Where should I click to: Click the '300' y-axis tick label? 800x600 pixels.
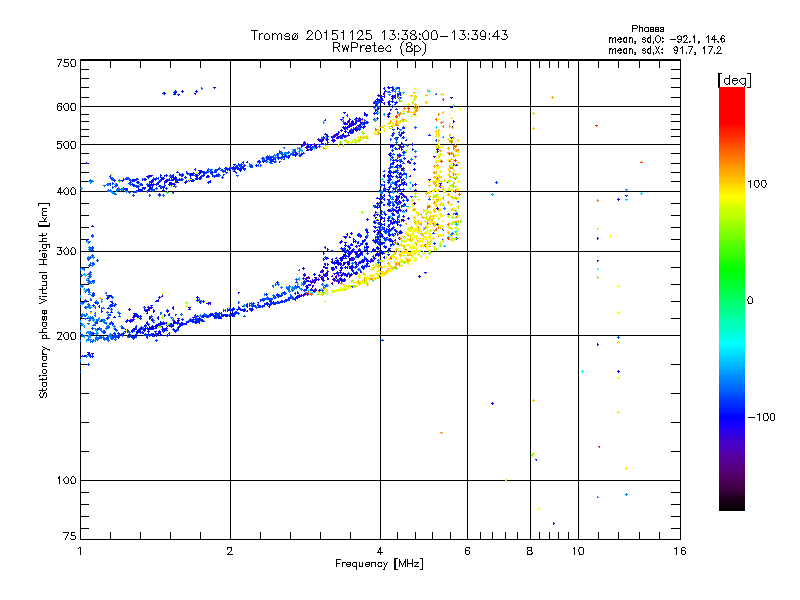click(x=66, y=252)
